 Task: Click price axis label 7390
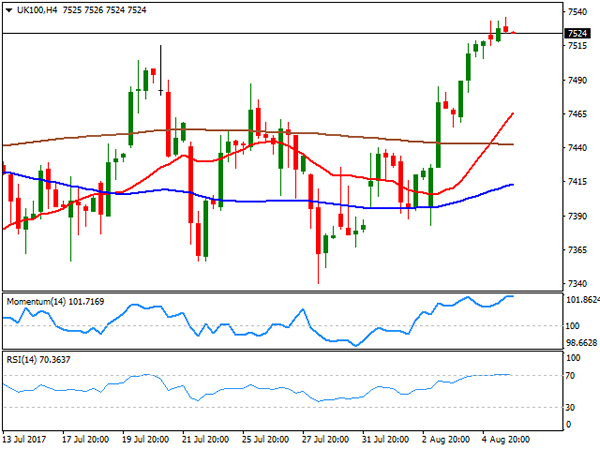tap(577, 216)
